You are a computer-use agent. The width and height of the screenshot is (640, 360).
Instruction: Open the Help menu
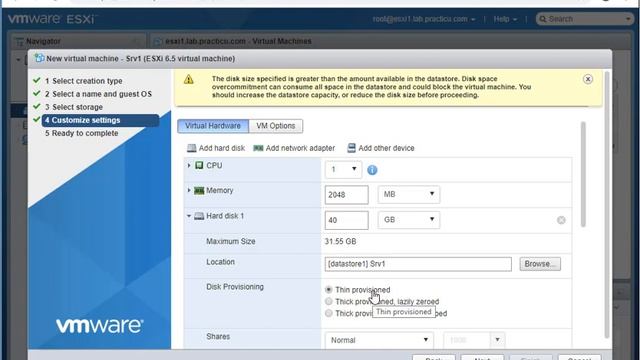click(x=505, y=19)
